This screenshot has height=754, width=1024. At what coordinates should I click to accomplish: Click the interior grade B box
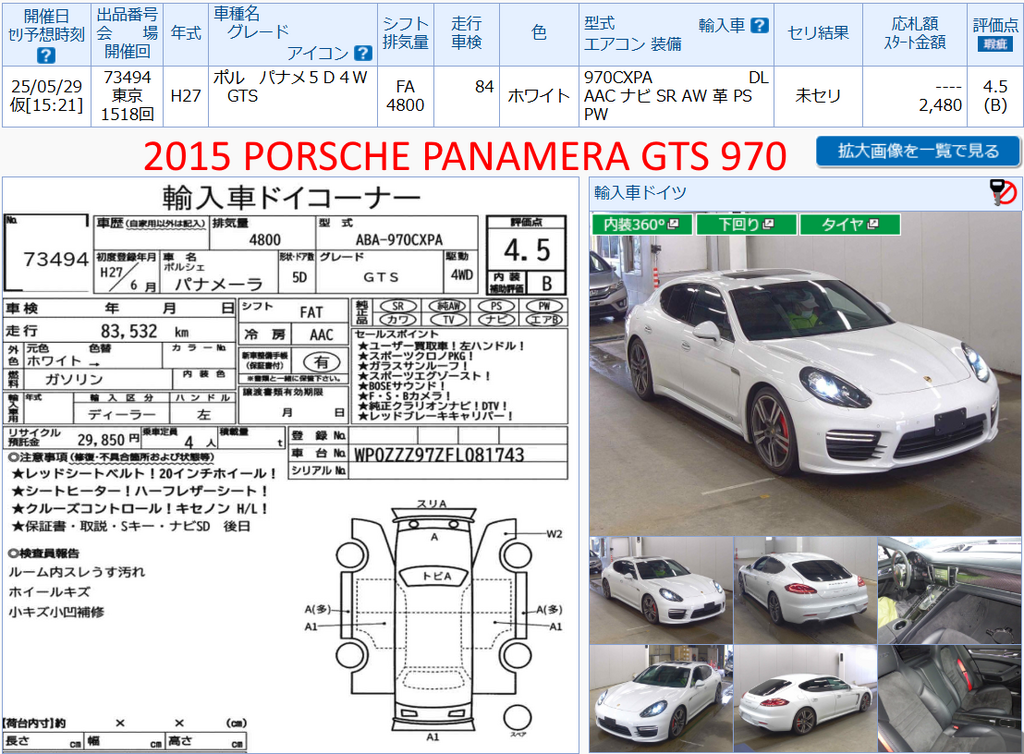pos(547,283)
